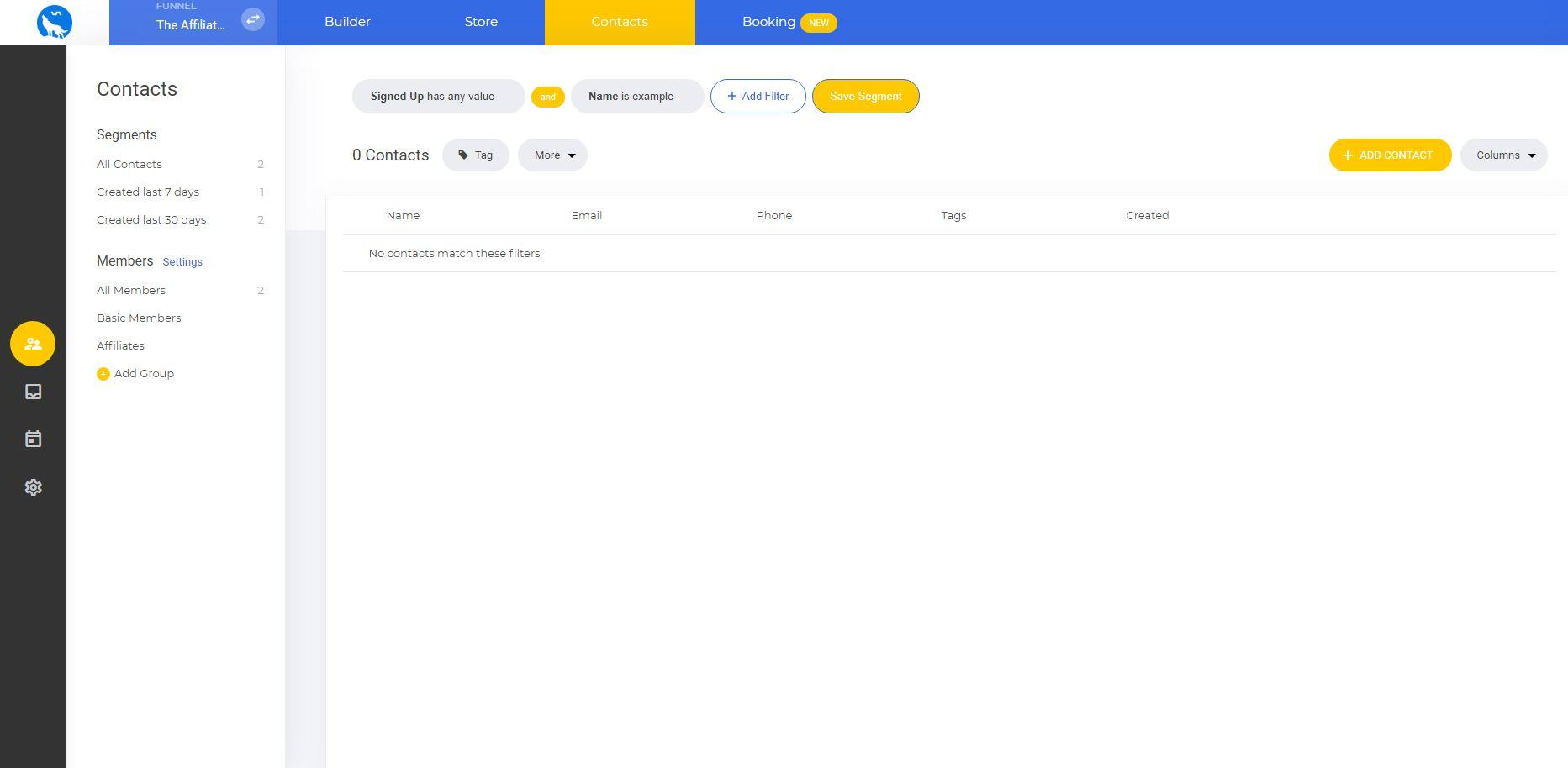Click the Members heading
This screenshot has width=1568, height=768.
124,261
